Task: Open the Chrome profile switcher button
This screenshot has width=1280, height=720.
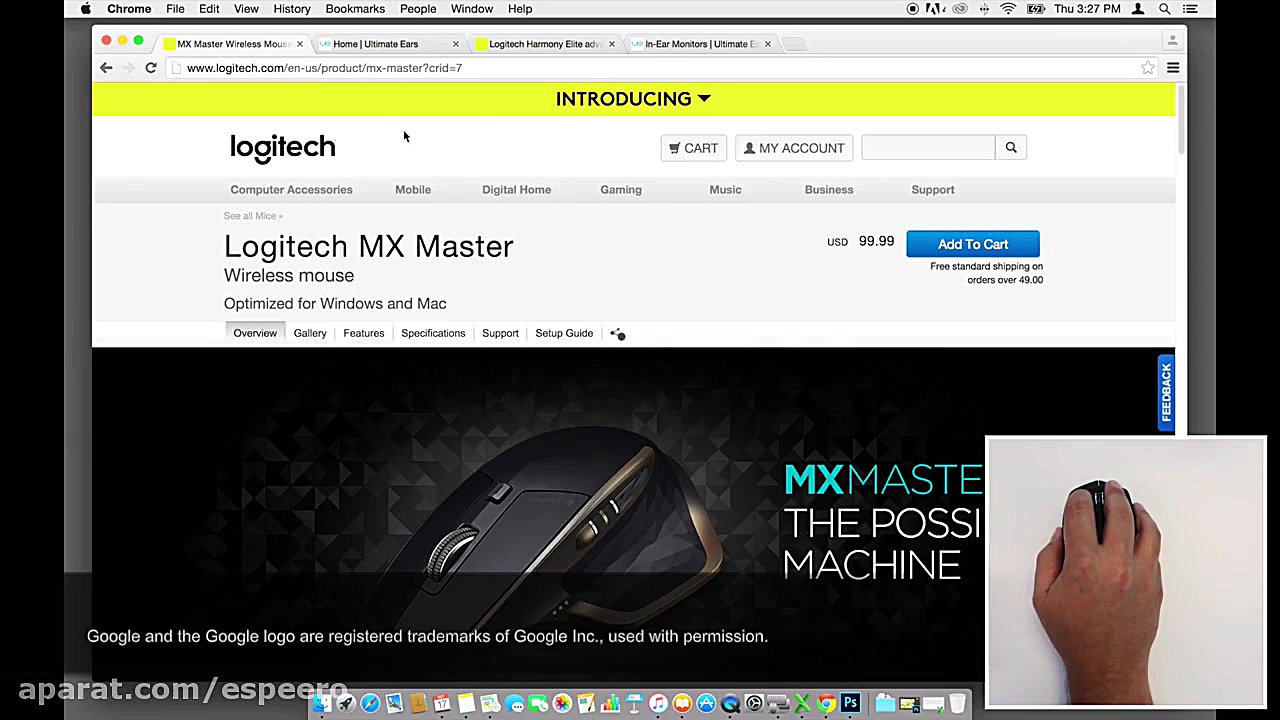Action: pyautogui.click(x=1172, y=41)
